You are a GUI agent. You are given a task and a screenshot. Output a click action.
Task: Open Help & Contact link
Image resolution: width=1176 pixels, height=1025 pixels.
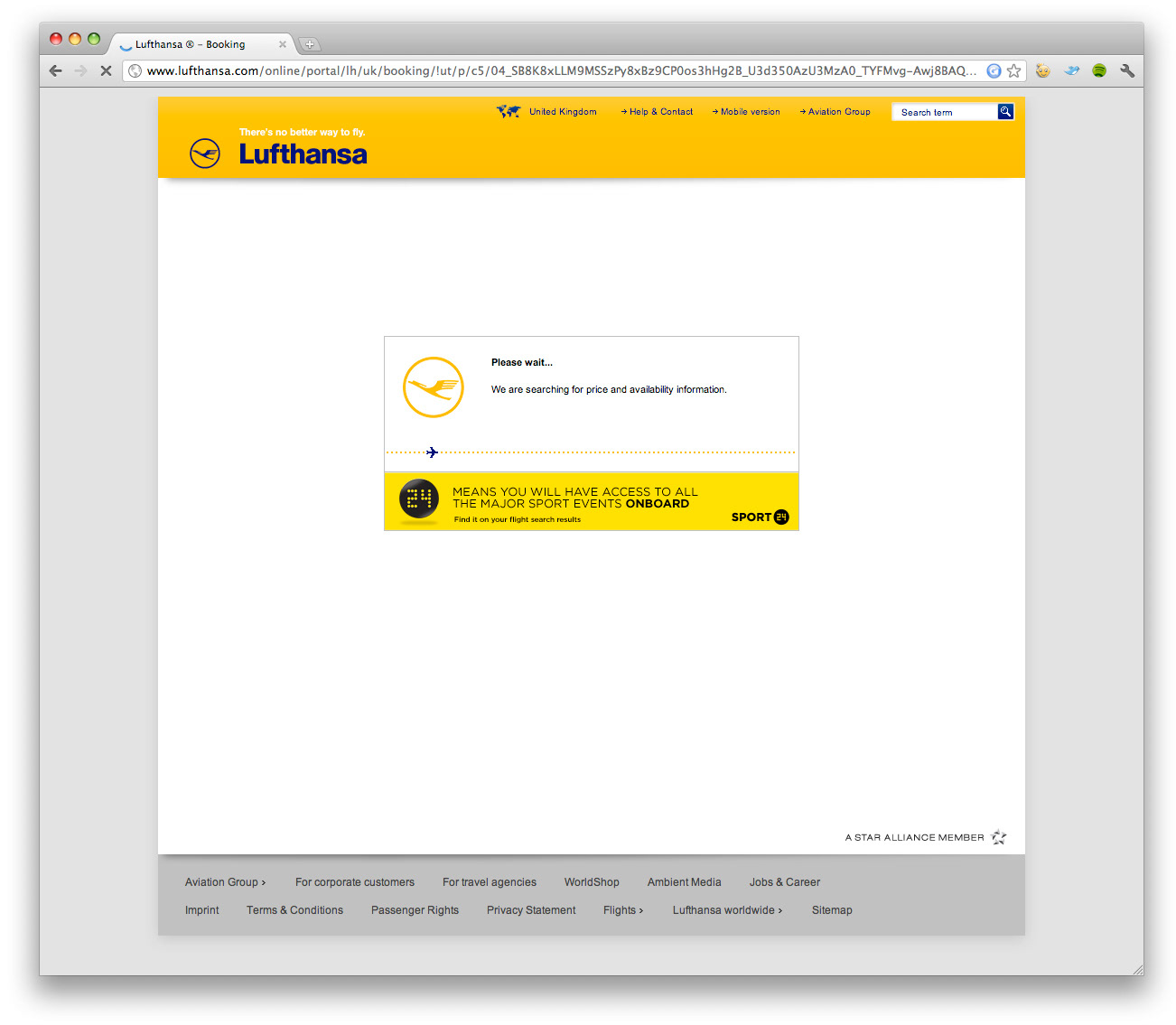[x=657, y=112]
